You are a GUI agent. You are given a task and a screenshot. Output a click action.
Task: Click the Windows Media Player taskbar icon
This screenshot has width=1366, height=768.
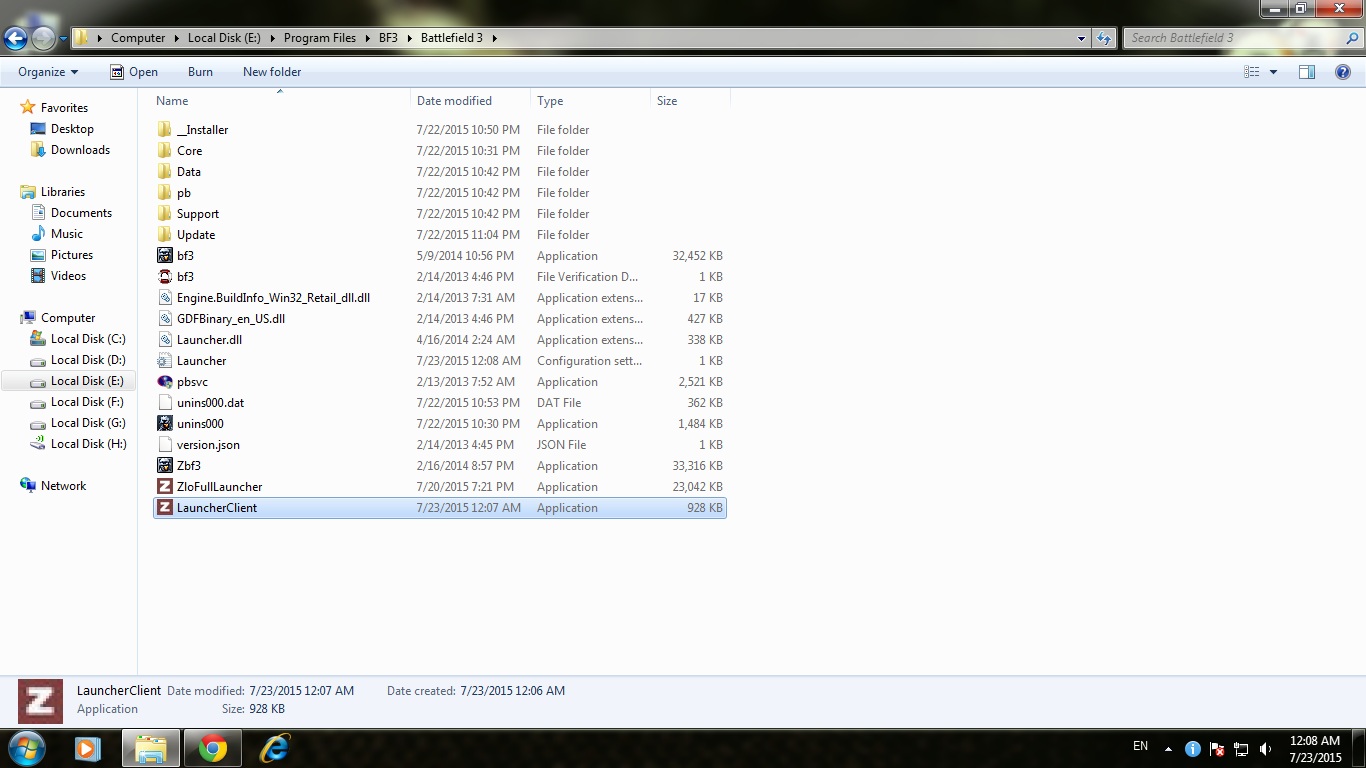coord(88,748)
